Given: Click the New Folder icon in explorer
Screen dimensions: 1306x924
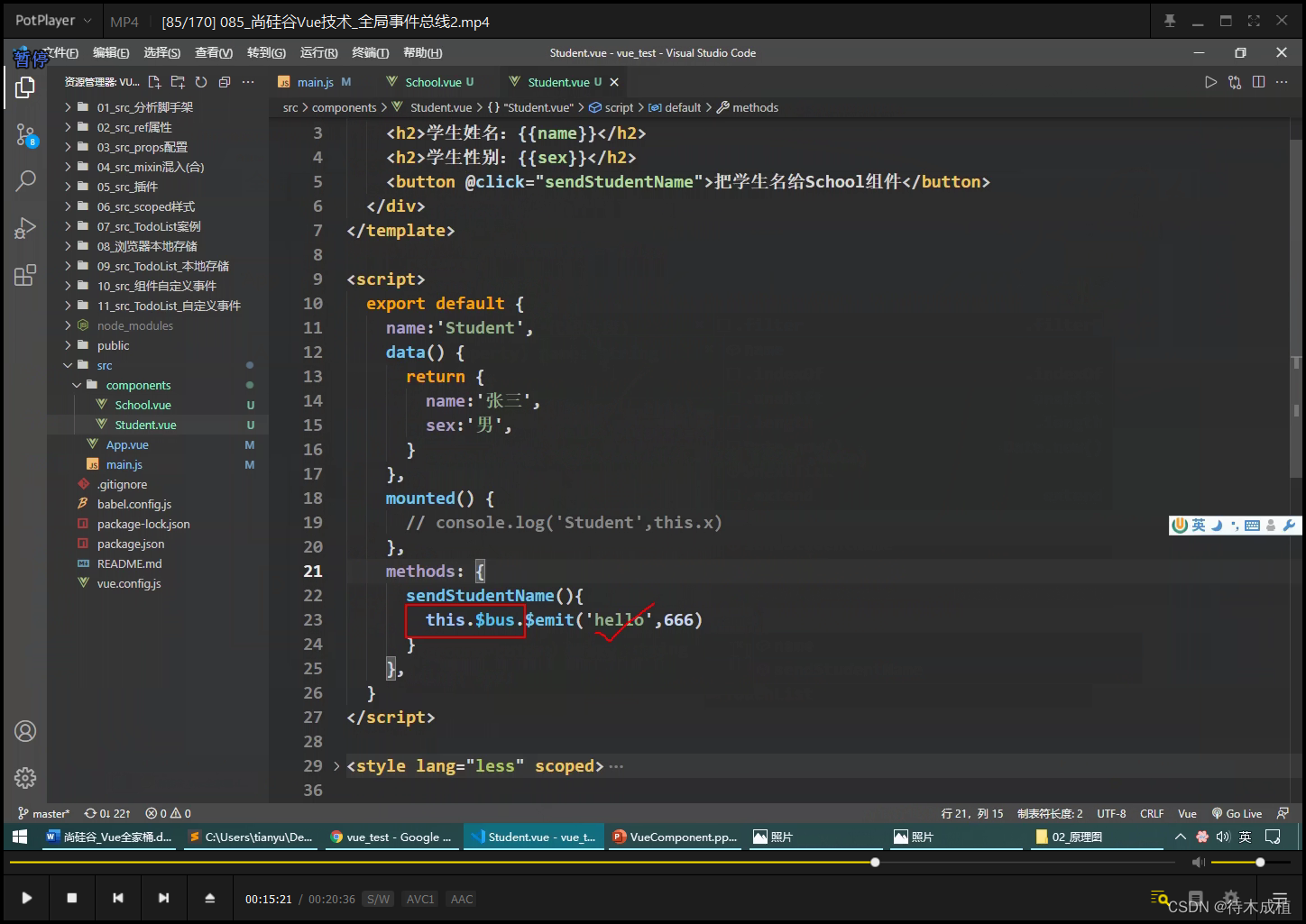Looking at the screenshot, I should coord(178,82).
